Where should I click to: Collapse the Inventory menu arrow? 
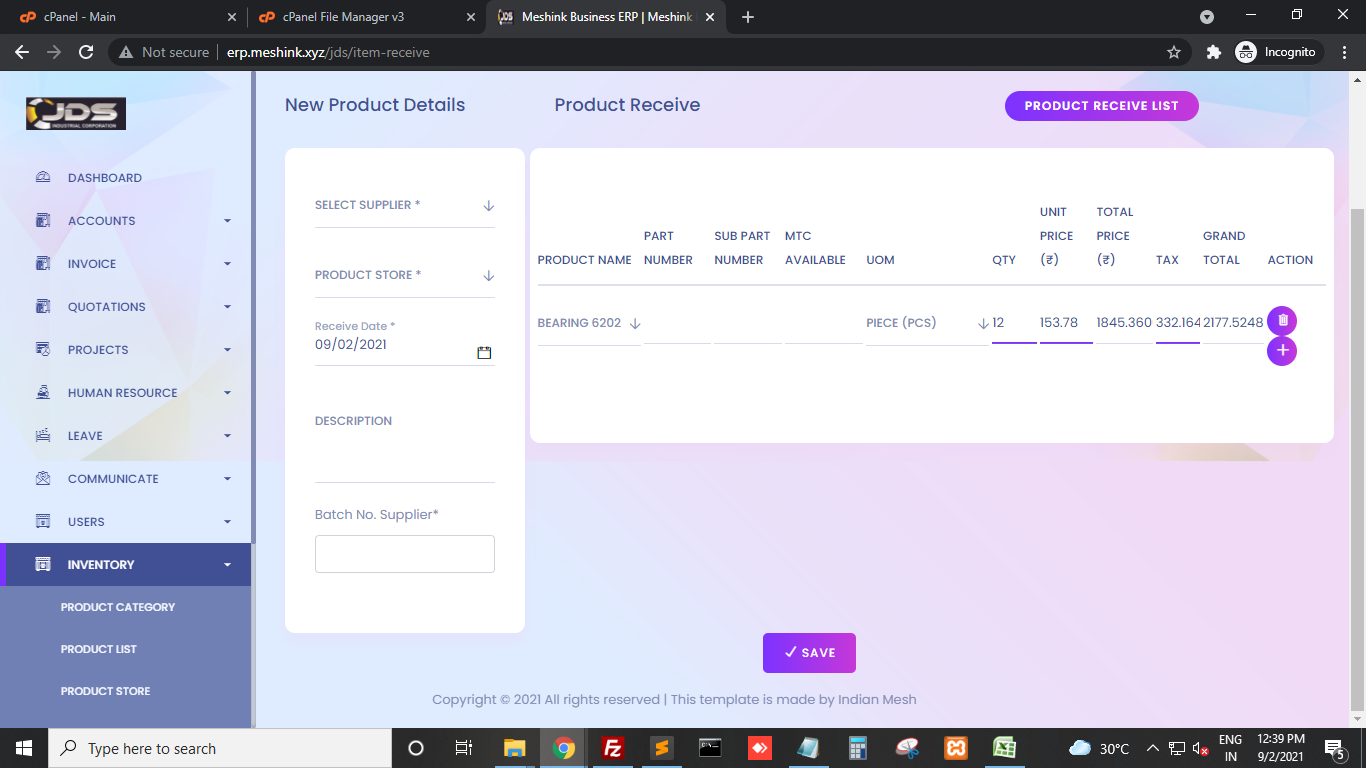coord(227,565)
